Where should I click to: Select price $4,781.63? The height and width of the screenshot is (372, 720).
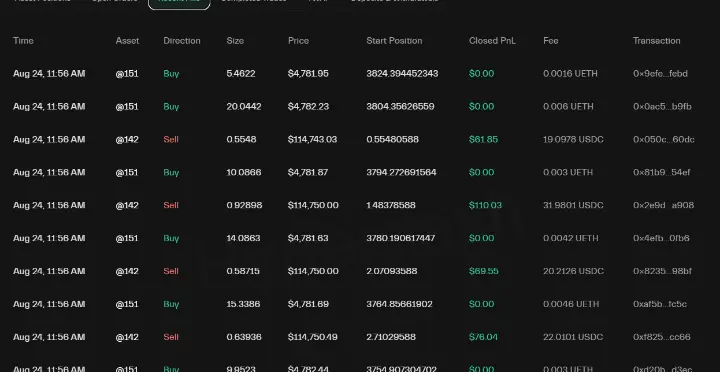point(308,238)
